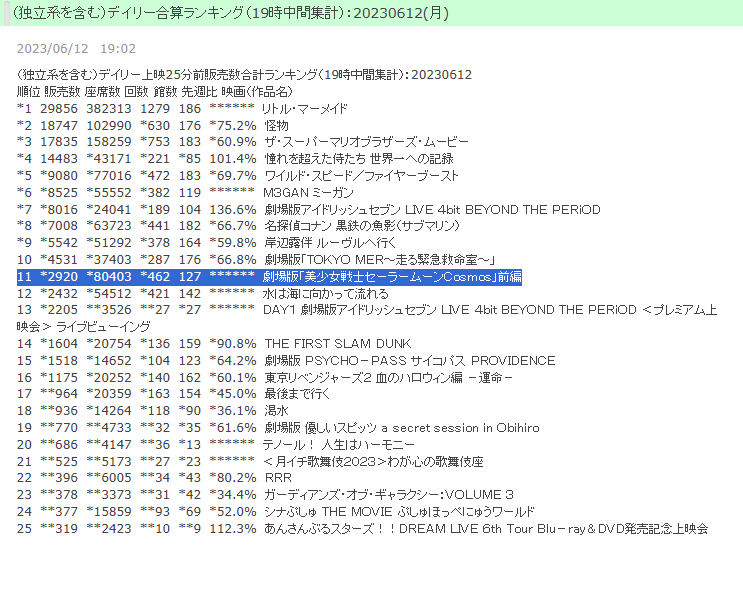Click シナぷしゅ THE MOVIE title

399,512
